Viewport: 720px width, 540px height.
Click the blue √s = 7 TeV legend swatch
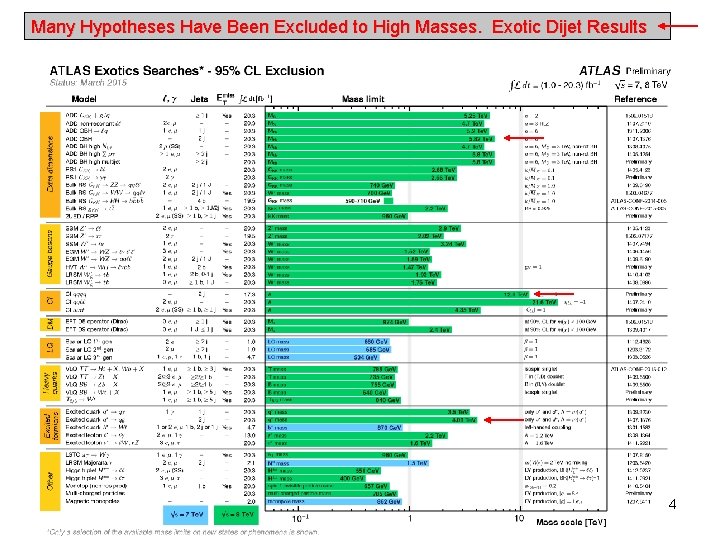pos(186,515)
